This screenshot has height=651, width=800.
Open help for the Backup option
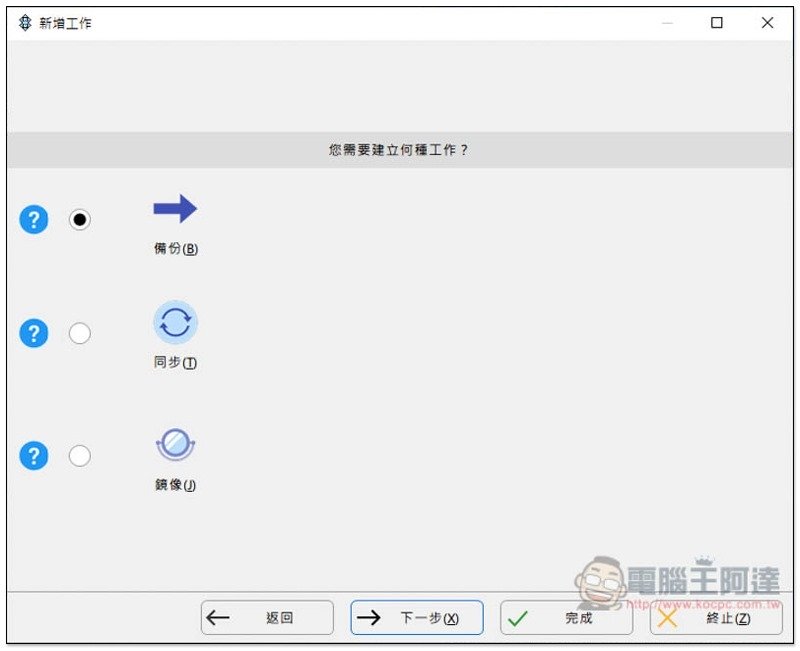[34, 219]
